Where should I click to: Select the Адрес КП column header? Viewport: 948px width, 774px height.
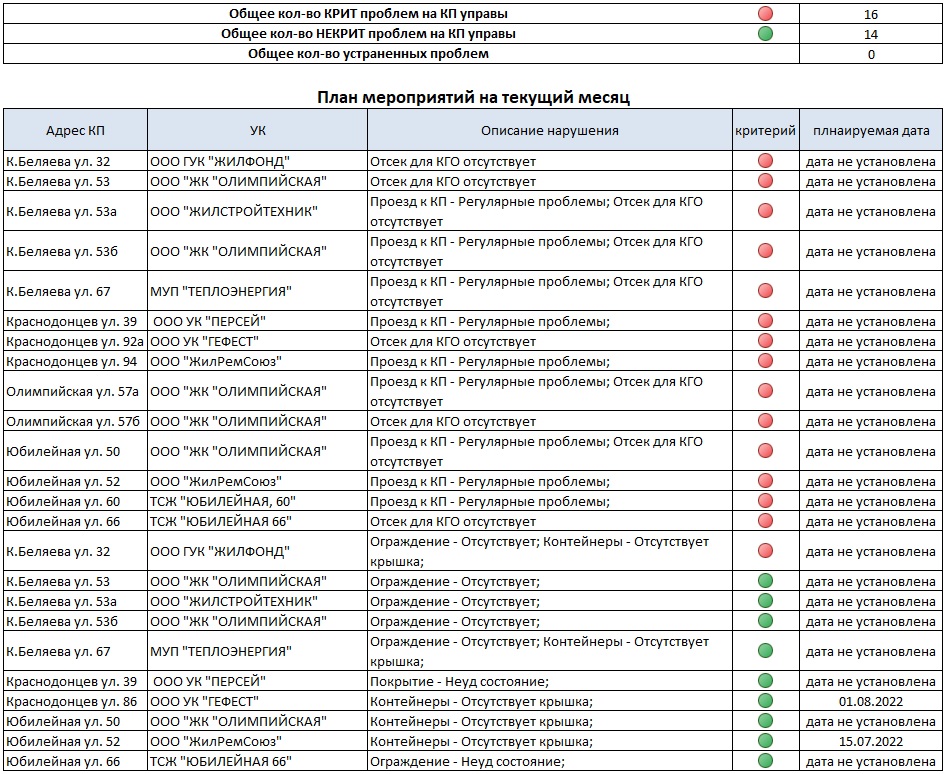click(x=76, y=130)
